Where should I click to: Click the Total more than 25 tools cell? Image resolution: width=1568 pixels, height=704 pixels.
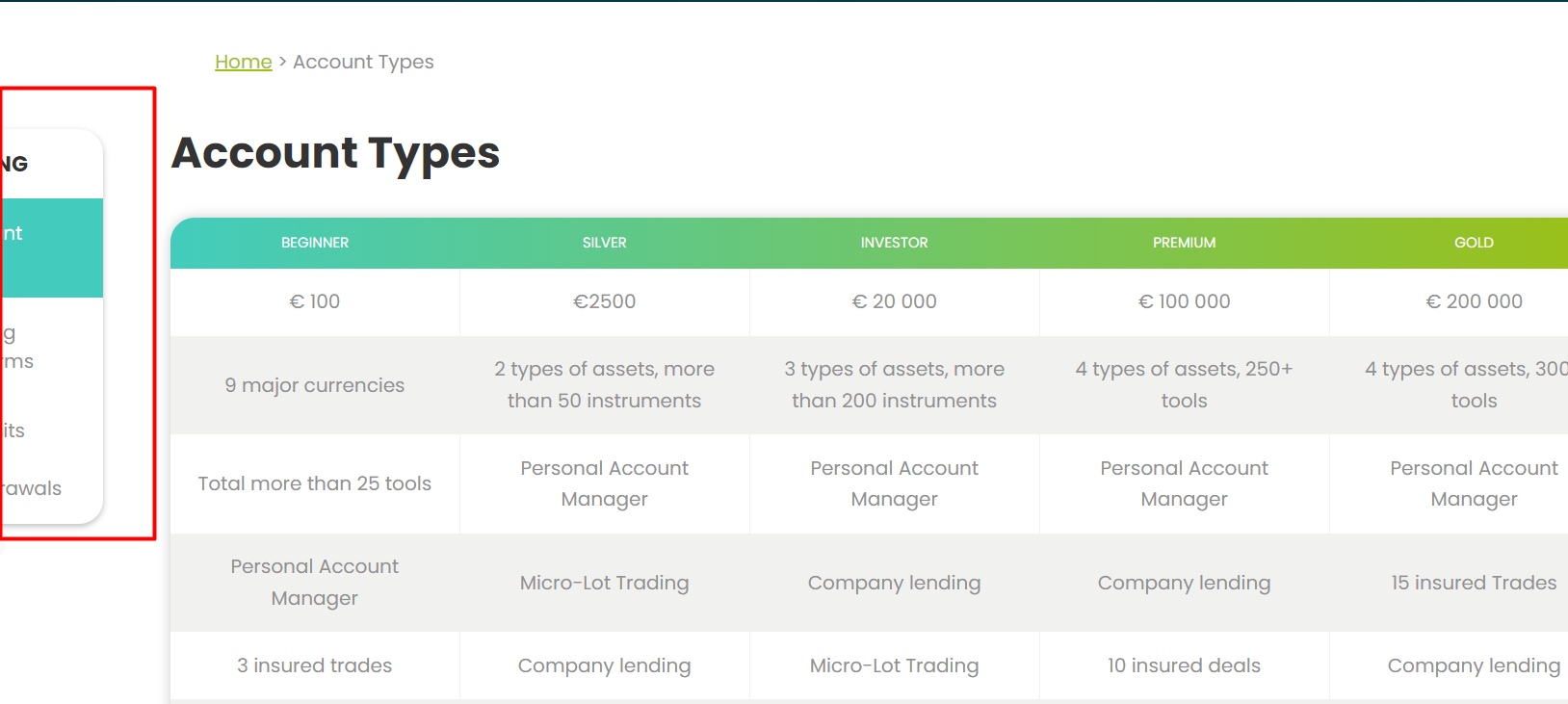315,483
